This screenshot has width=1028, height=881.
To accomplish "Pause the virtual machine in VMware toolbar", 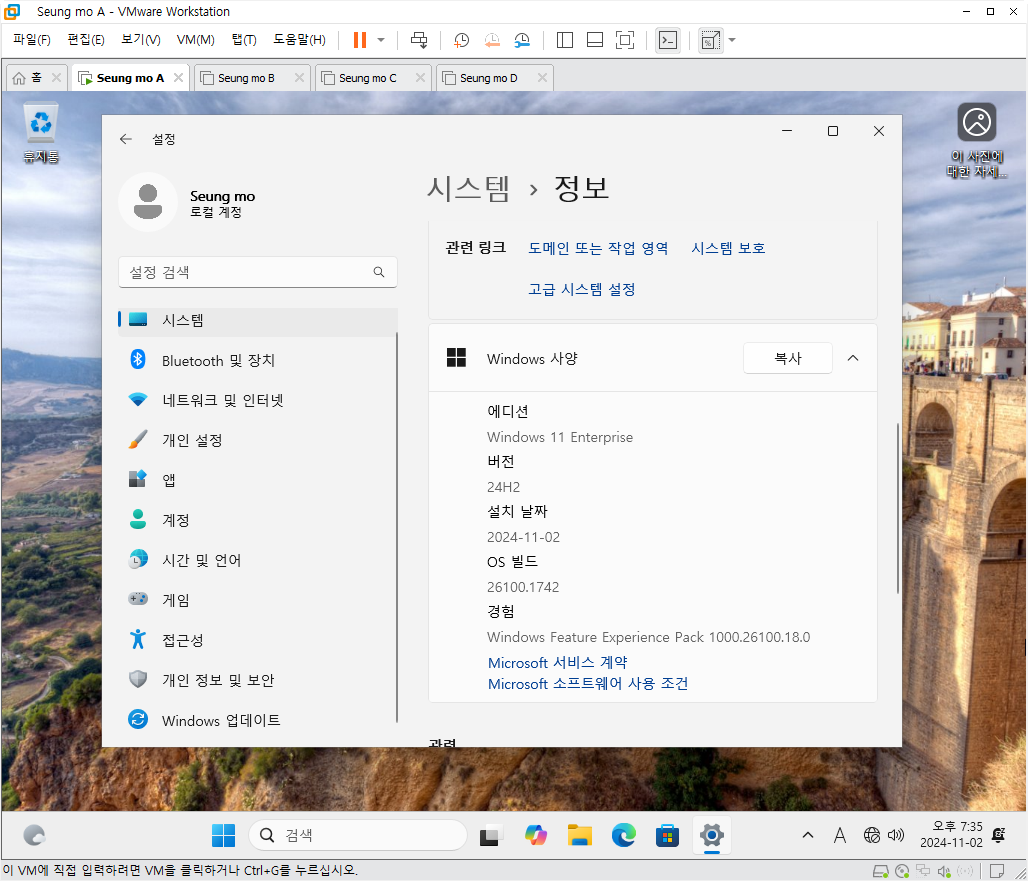I will pyautogui.click(x=359, y=40).
